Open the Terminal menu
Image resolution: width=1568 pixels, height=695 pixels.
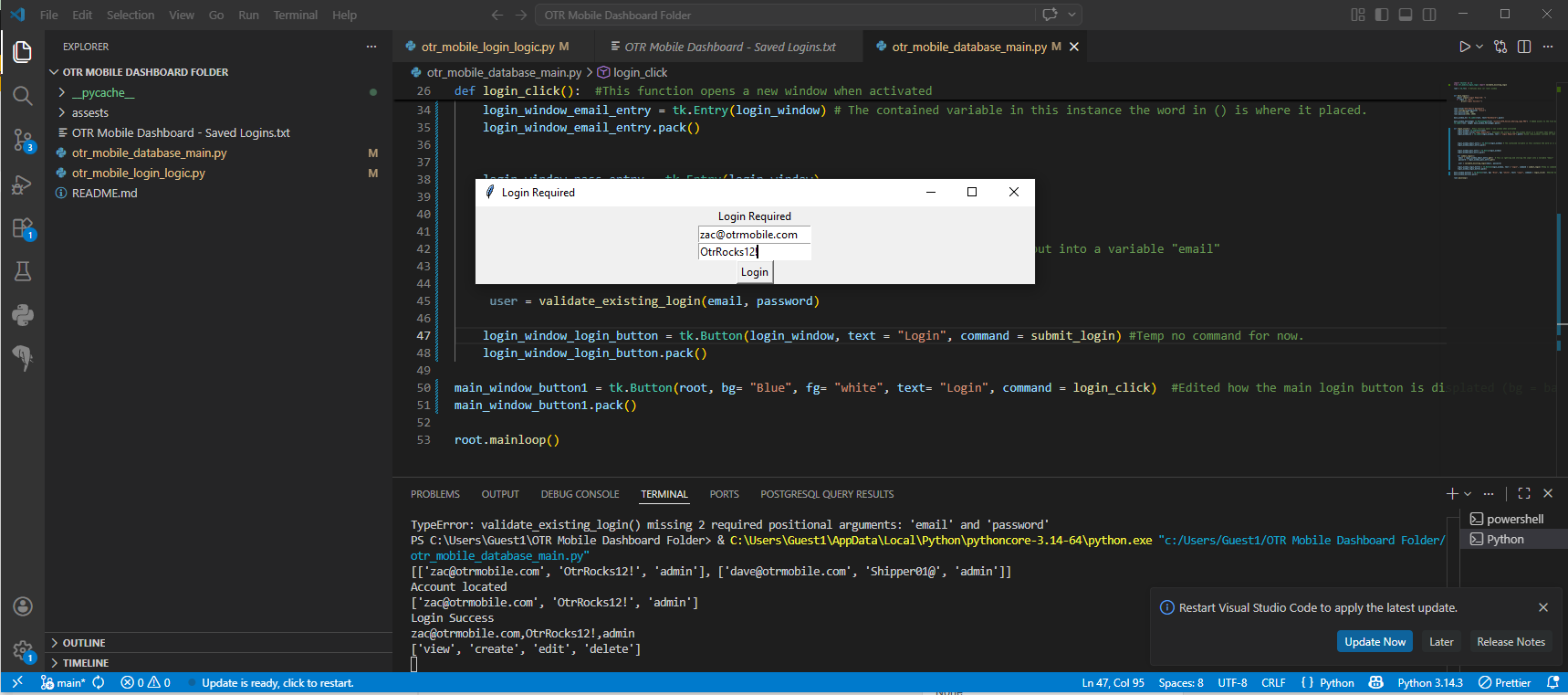pos(296,15)
